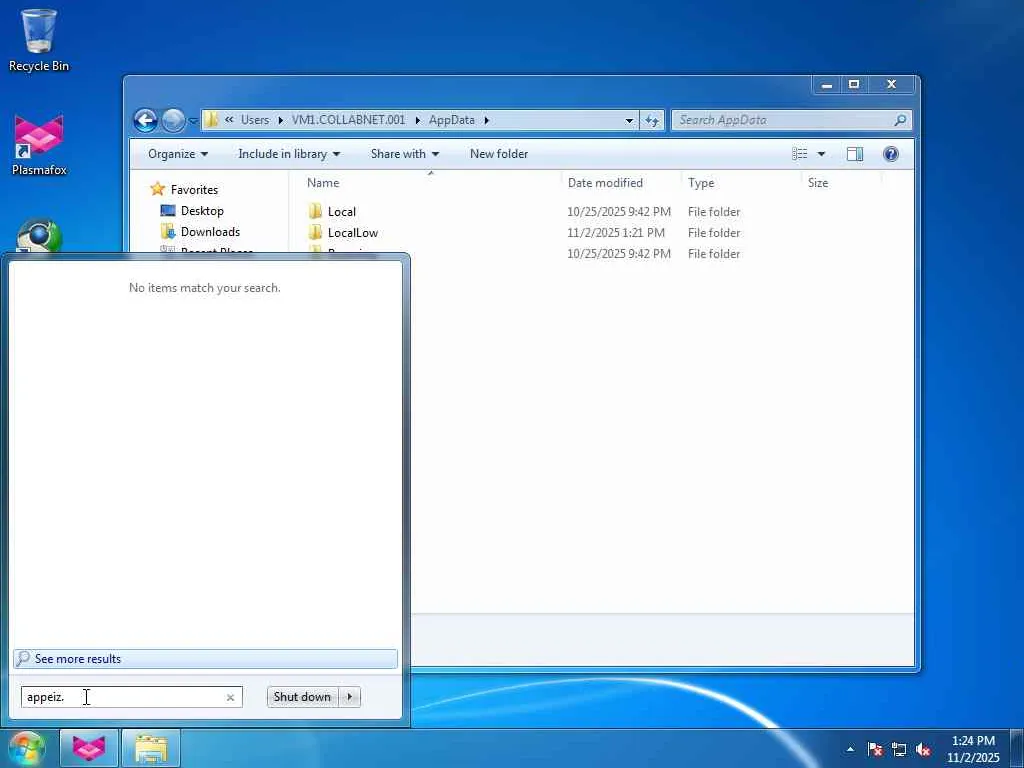The image size is (1024, 768).
Task: Open the view options dropdown arrow
Action: click(822, 154)
